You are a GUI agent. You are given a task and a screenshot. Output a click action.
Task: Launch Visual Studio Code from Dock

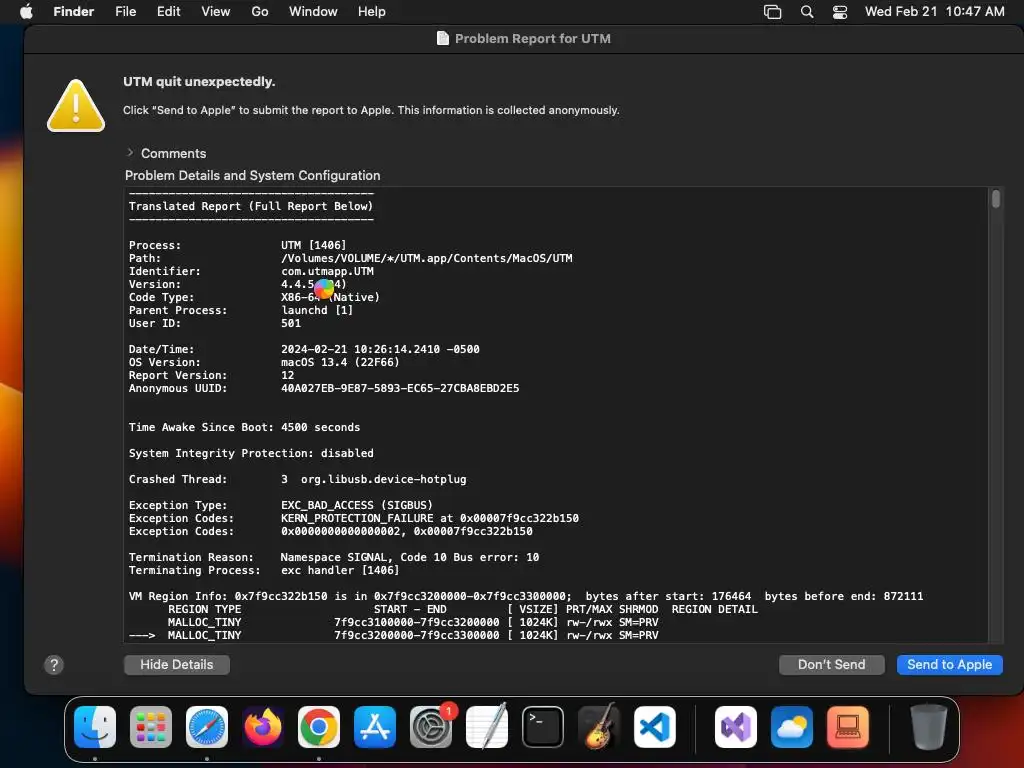[654, 727]
